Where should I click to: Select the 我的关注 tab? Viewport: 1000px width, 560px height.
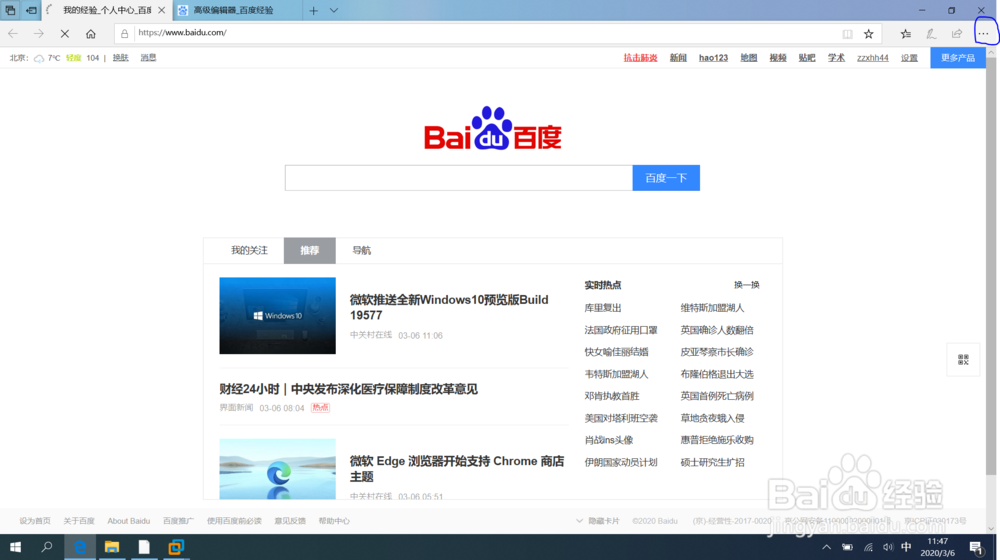(x=249, y=251)
